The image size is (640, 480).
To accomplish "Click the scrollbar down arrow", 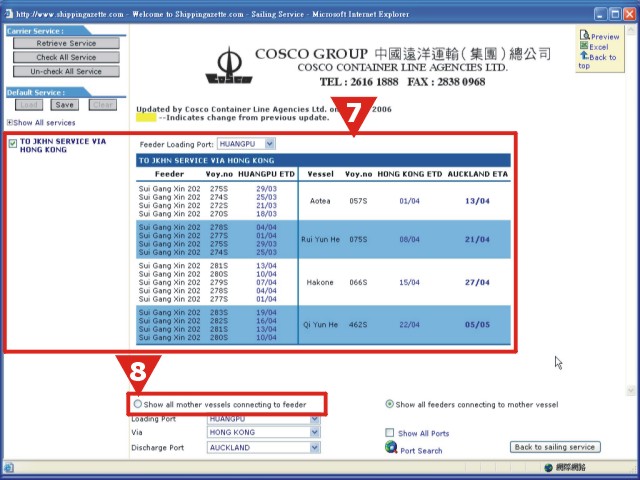I will click(x=631, y=391).
